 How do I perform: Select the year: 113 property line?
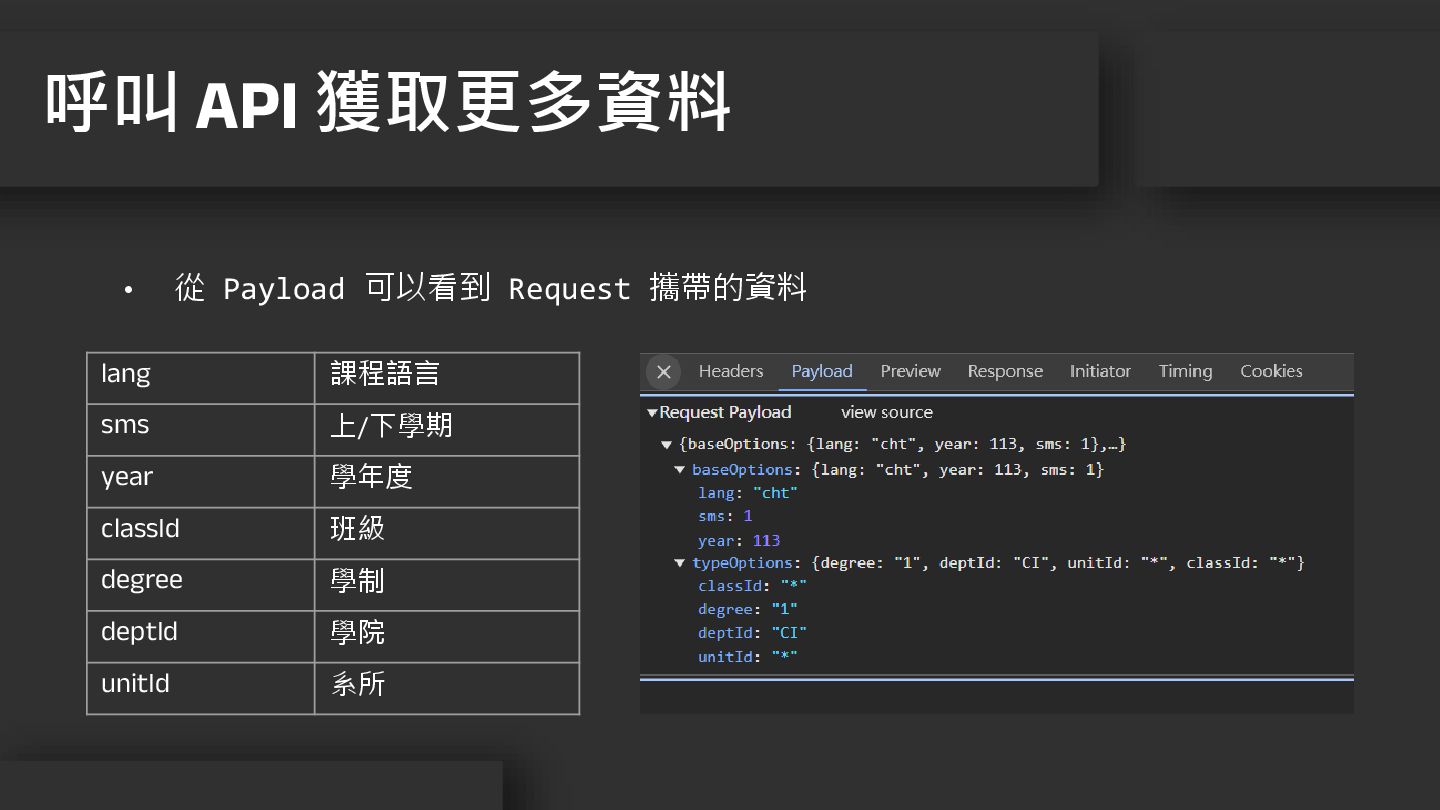pos(738,540)
